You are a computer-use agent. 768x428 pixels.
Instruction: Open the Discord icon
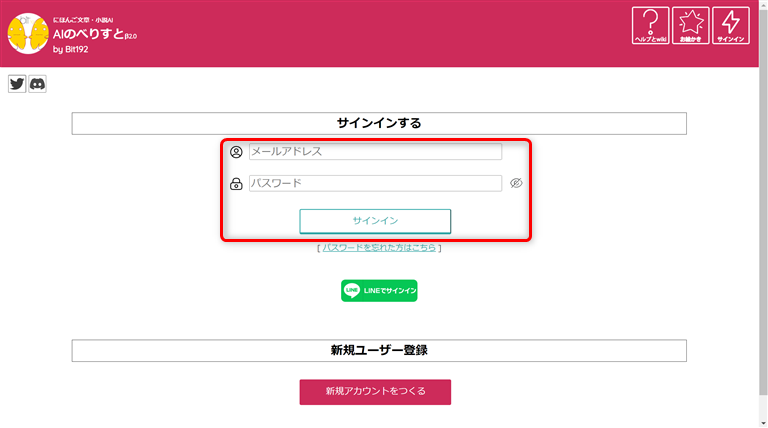coord(38,84)
